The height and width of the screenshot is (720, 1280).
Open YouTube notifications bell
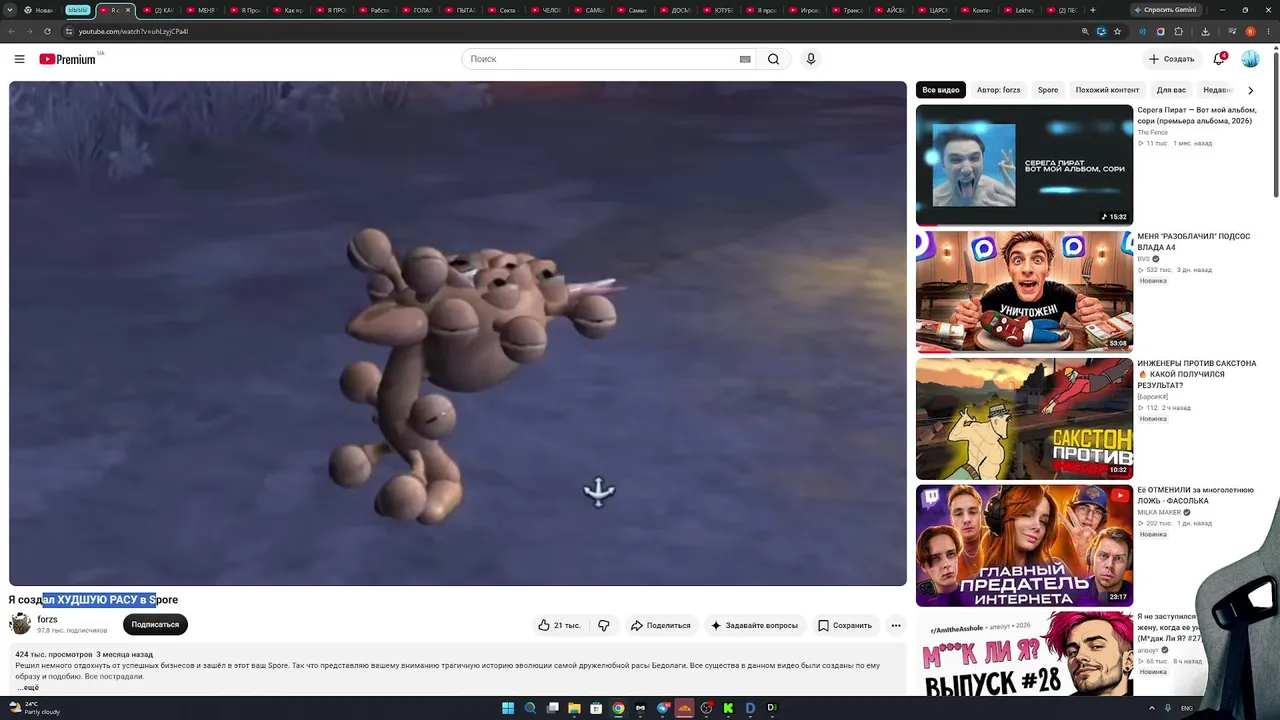pos(1219,59)
